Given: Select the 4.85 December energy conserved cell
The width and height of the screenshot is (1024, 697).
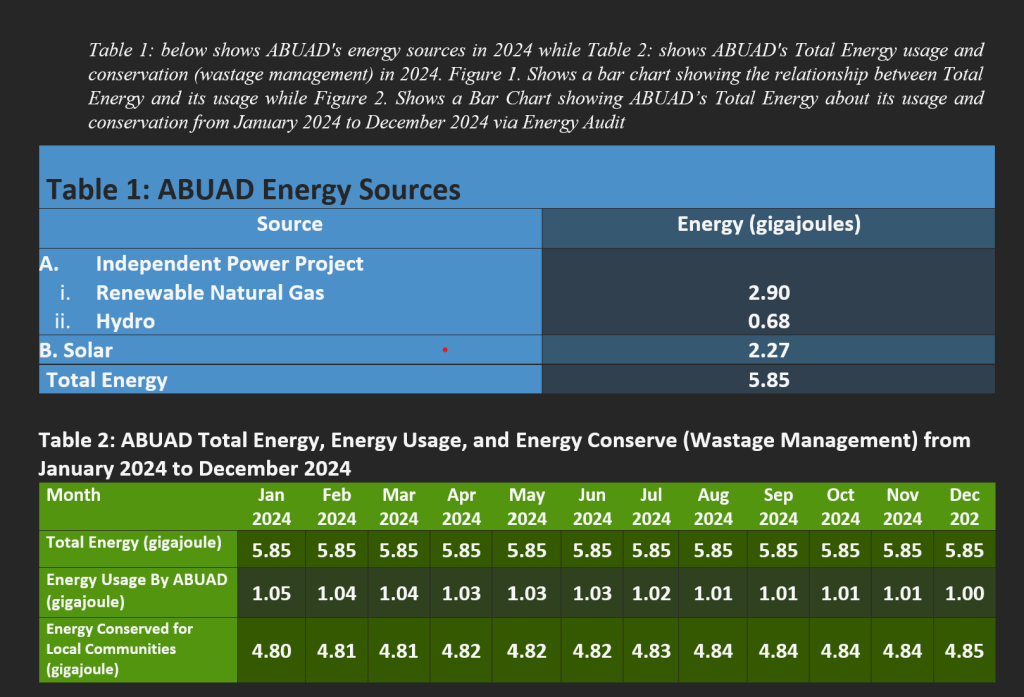Looking at the screenshot, I should pyautogui.click(x=964, y=651).
